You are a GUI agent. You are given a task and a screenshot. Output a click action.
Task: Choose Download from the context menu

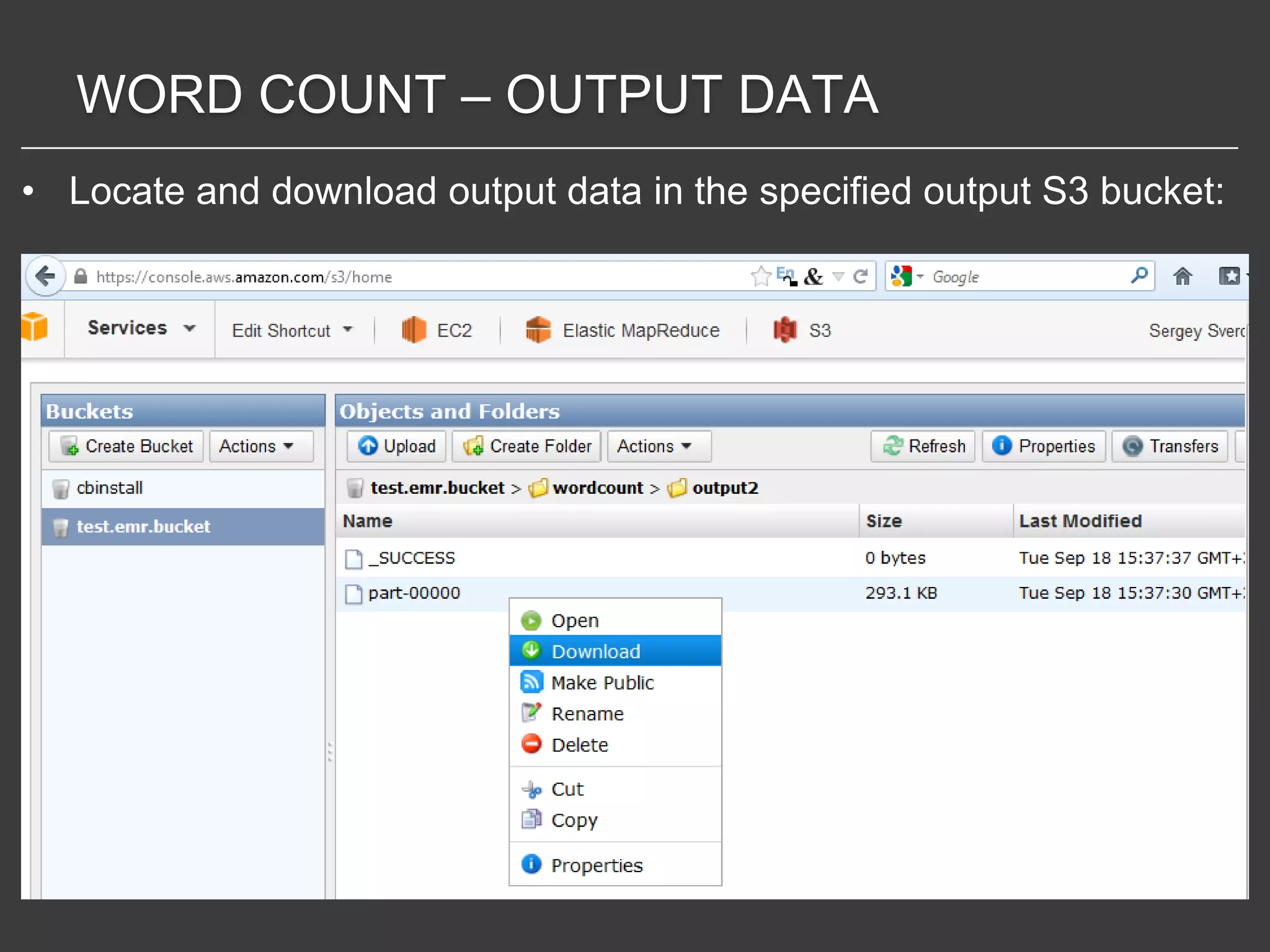pyautogui.click(x=595, y=651)
